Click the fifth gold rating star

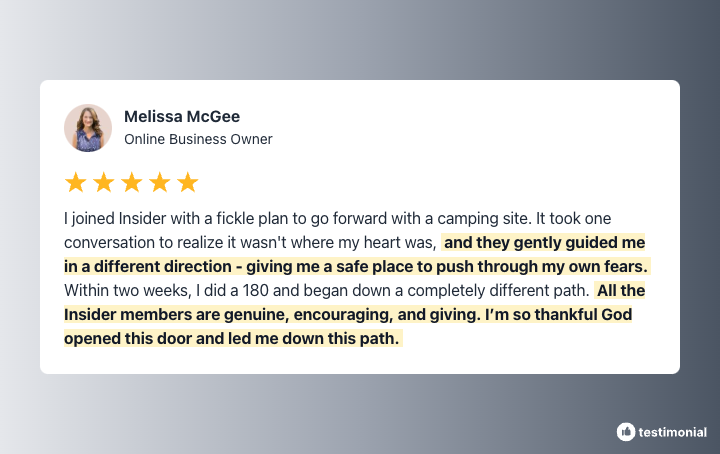(188, 182)
